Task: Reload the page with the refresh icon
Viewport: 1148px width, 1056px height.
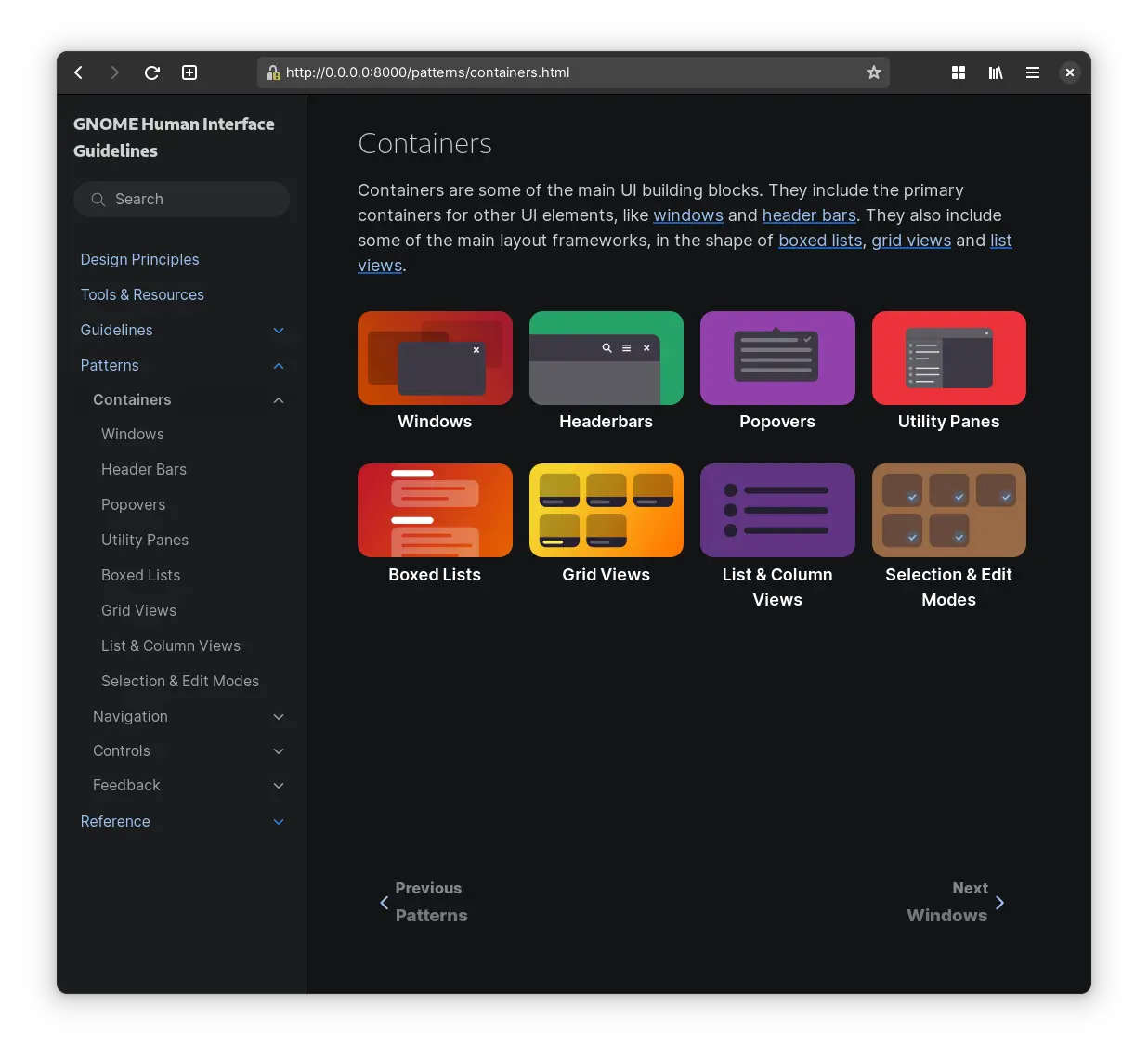Action: (152, 72)
